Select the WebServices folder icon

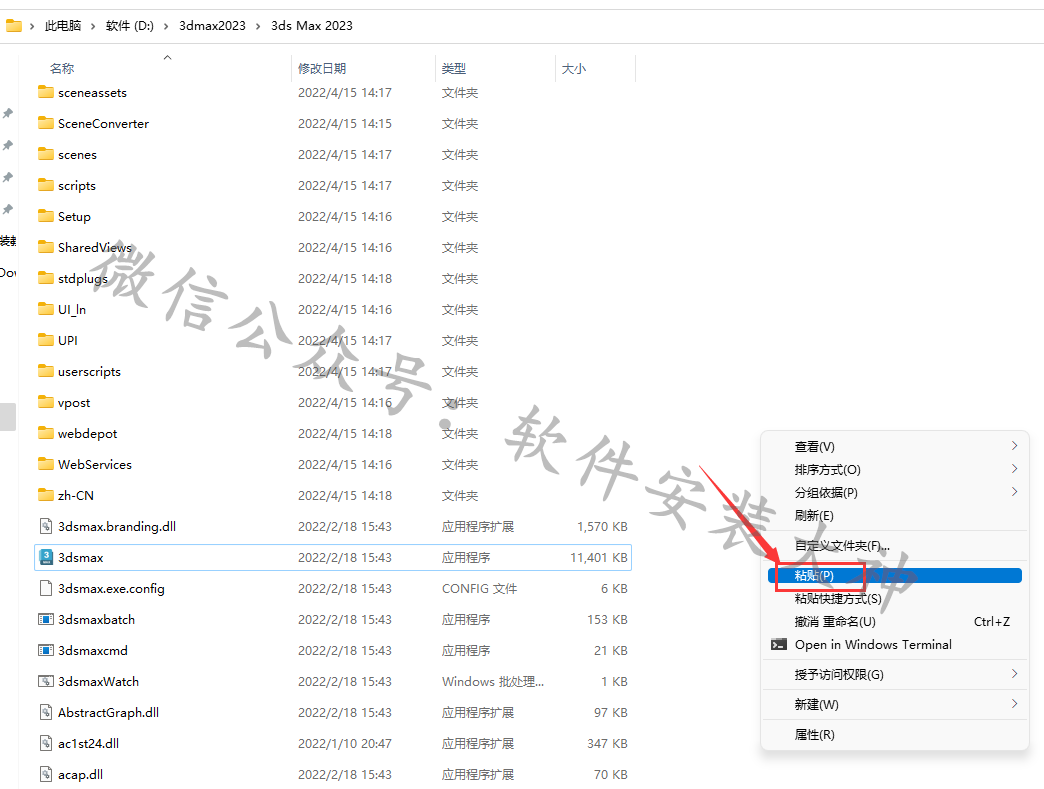coord(46,463)
